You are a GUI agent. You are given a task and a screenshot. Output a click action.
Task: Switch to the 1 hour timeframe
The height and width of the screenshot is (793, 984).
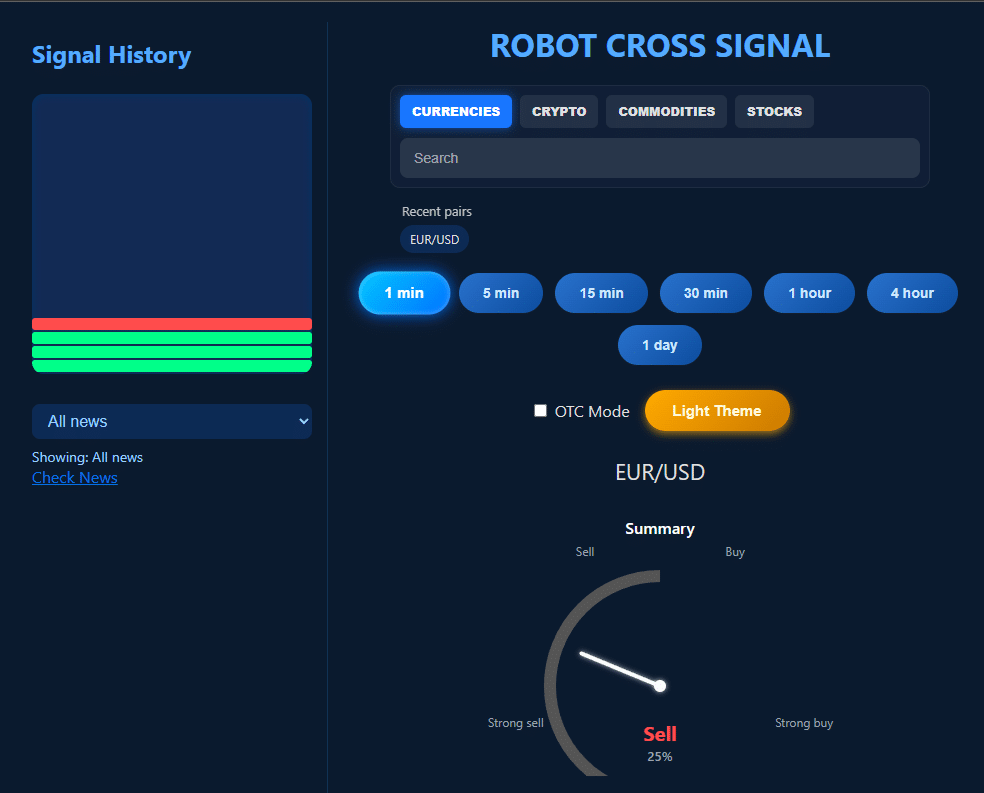809,292
